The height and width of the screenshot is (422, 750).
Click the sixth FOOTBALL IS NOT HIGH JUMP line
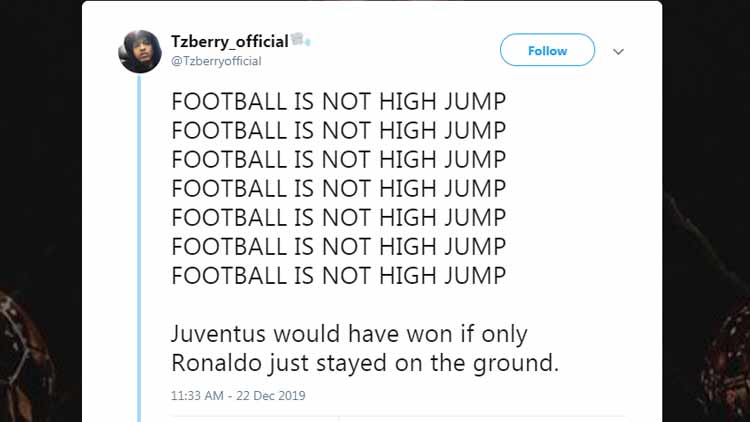[x=338, y=246]
